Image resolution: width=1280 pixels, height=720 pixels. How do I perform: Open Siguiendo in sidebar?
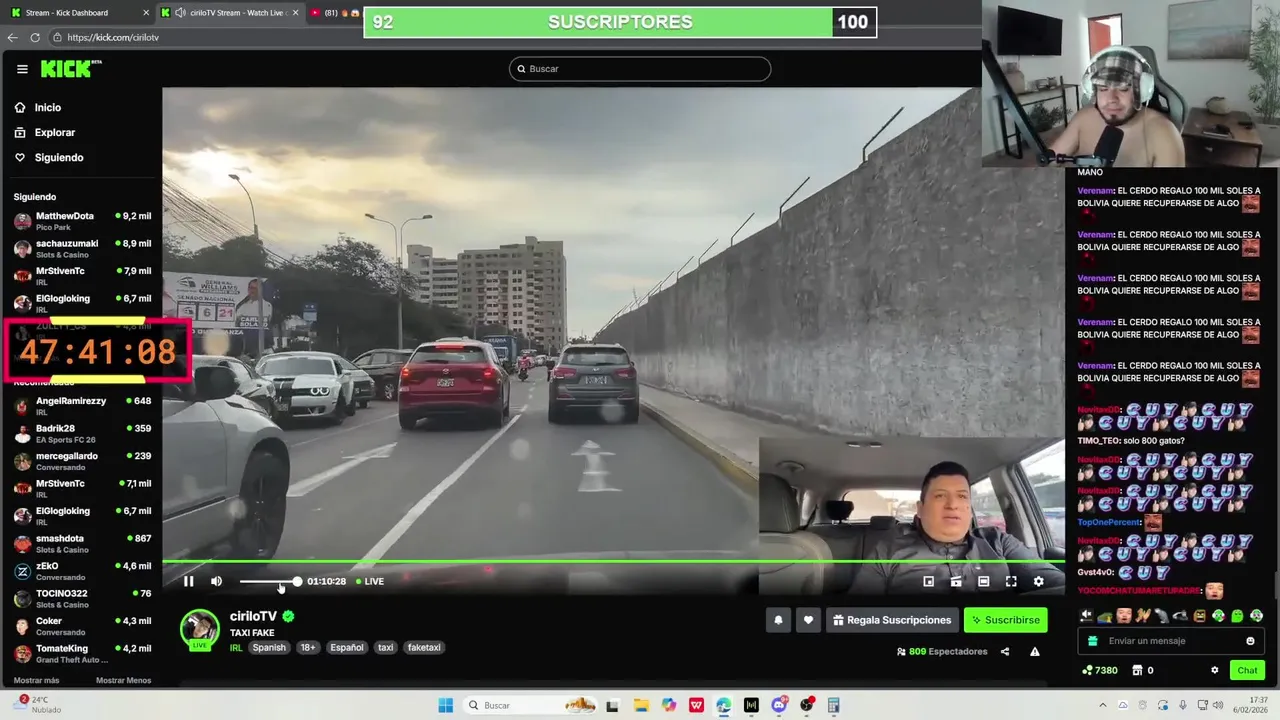(x=49, y=157)
